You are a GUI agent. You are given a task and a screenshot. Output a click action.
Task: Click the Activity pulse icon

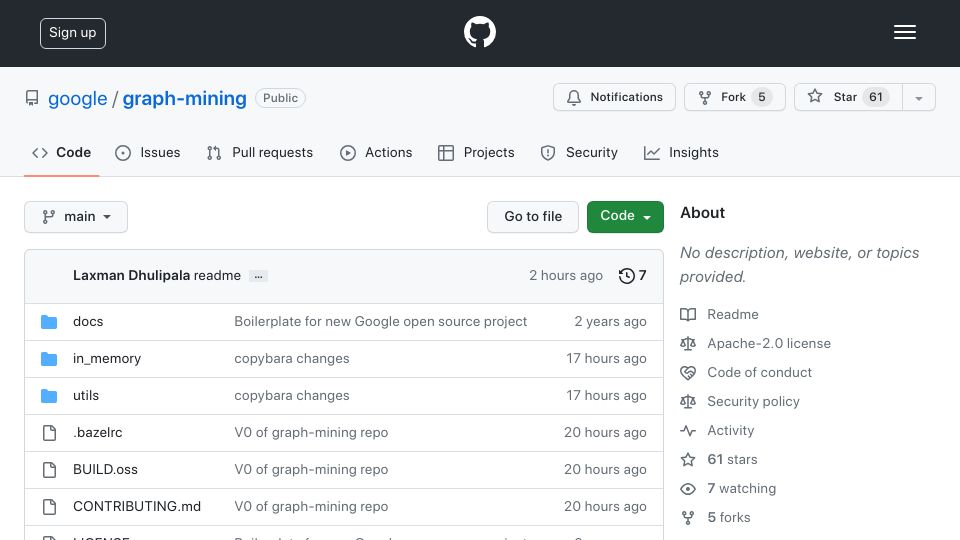pos(688,430)
